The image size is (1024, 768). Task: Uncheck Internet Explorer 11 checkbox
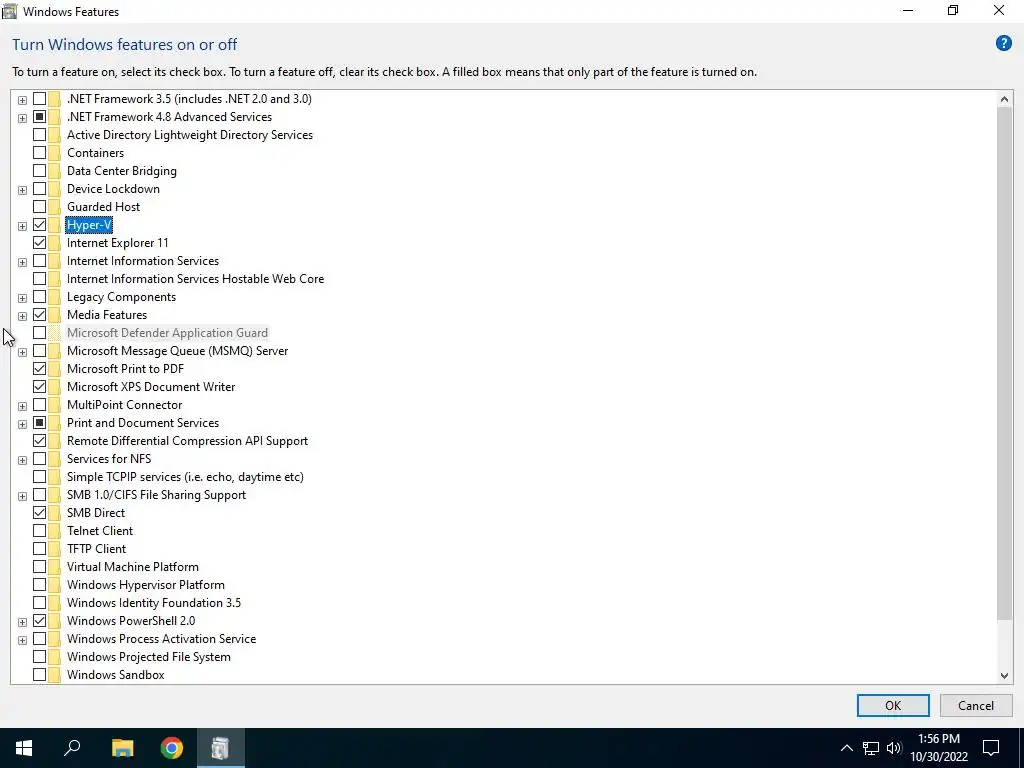(39, 243)
